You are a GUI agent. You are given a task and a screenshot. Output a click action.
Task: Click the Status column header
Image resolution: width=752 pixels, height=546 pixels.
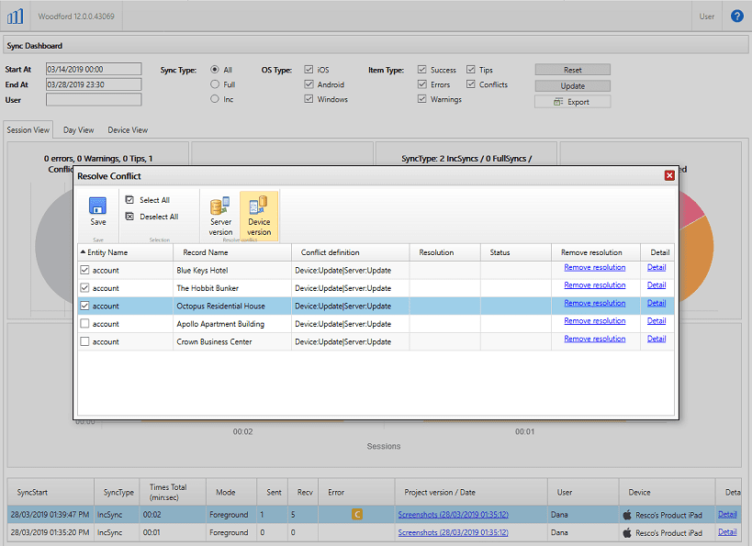tap(516, 252)
